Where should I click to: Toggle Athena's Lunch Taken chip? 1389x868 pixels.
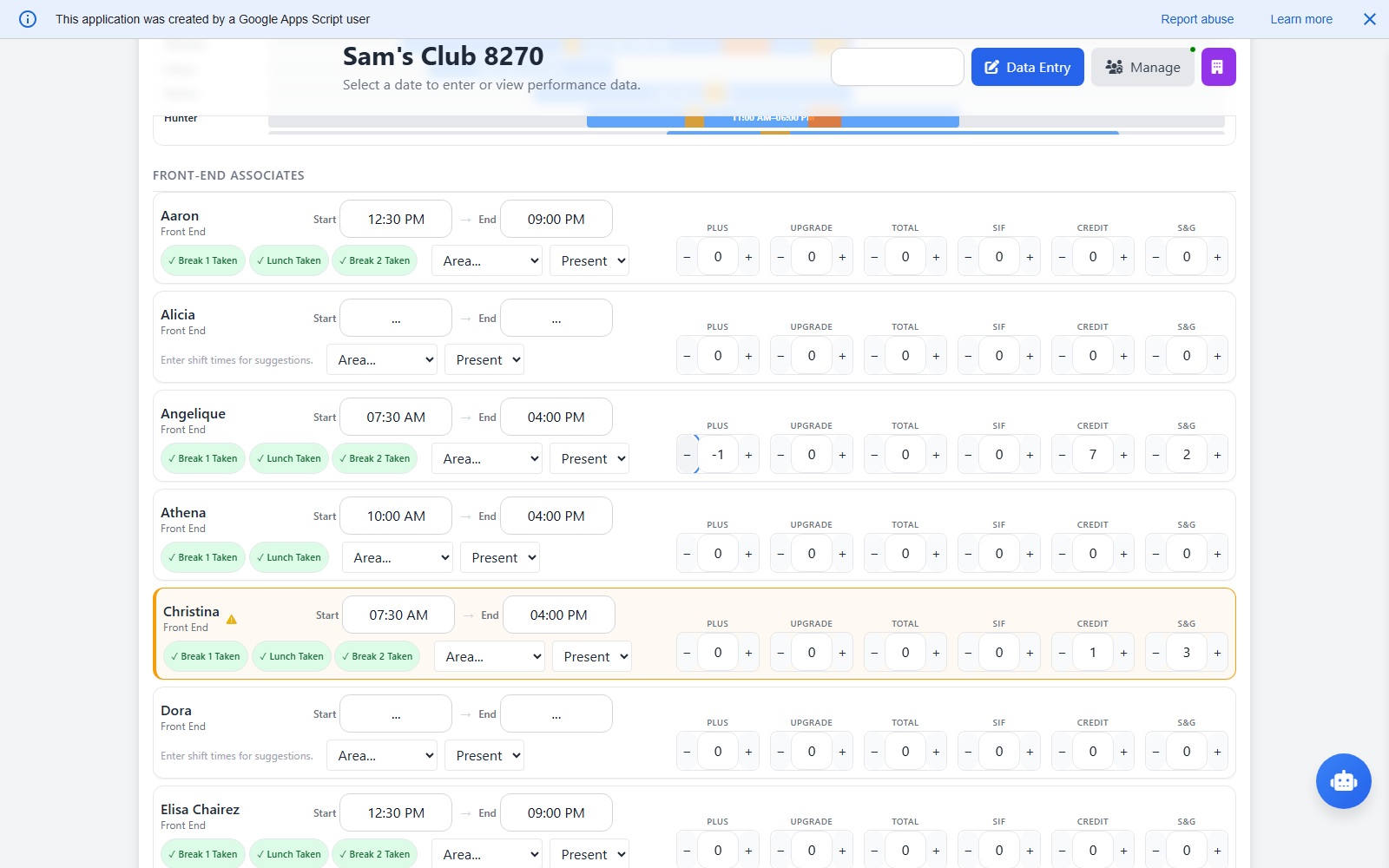tap(289, 557)
